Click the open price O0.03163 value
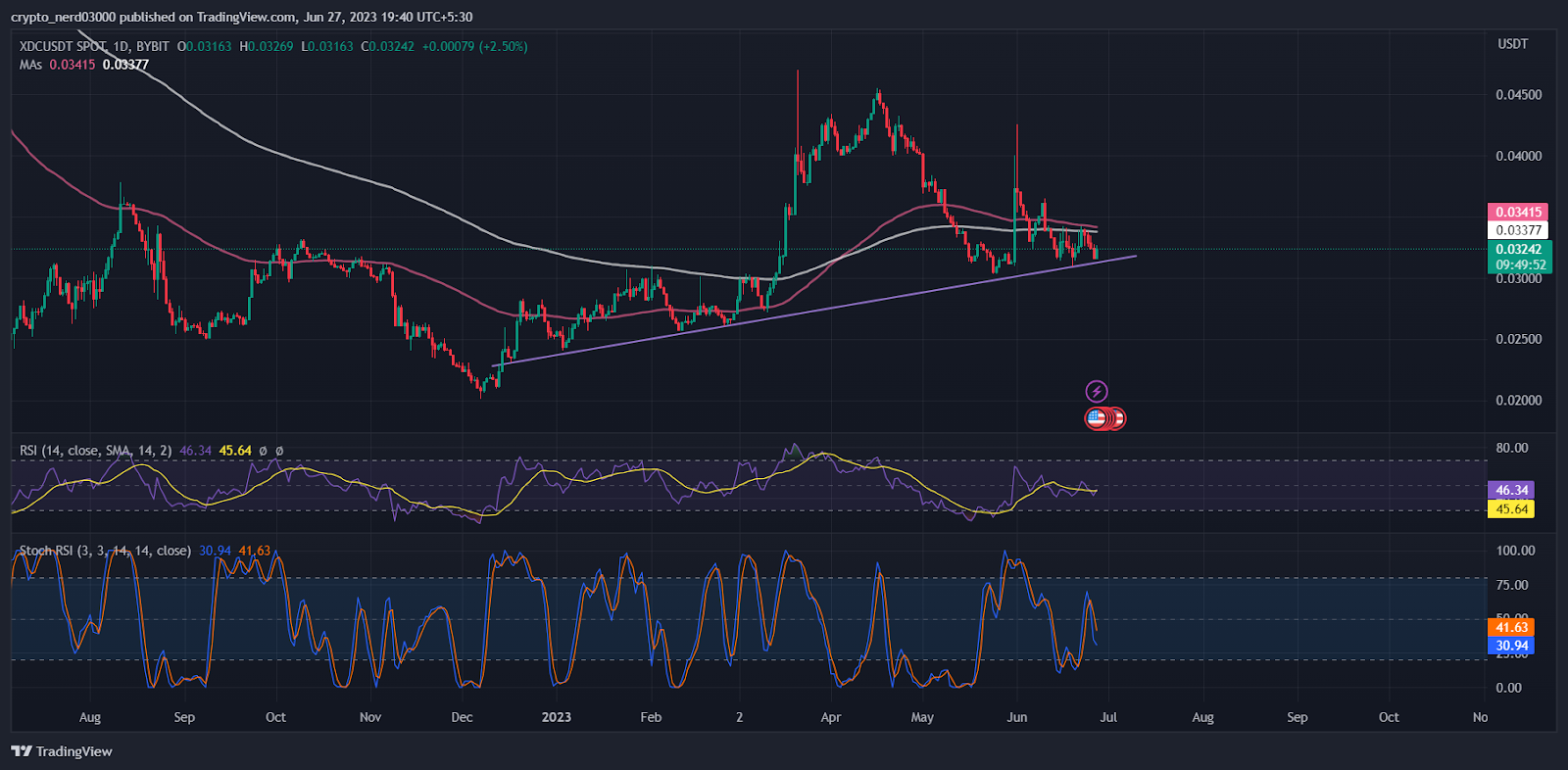 (204, 46)
